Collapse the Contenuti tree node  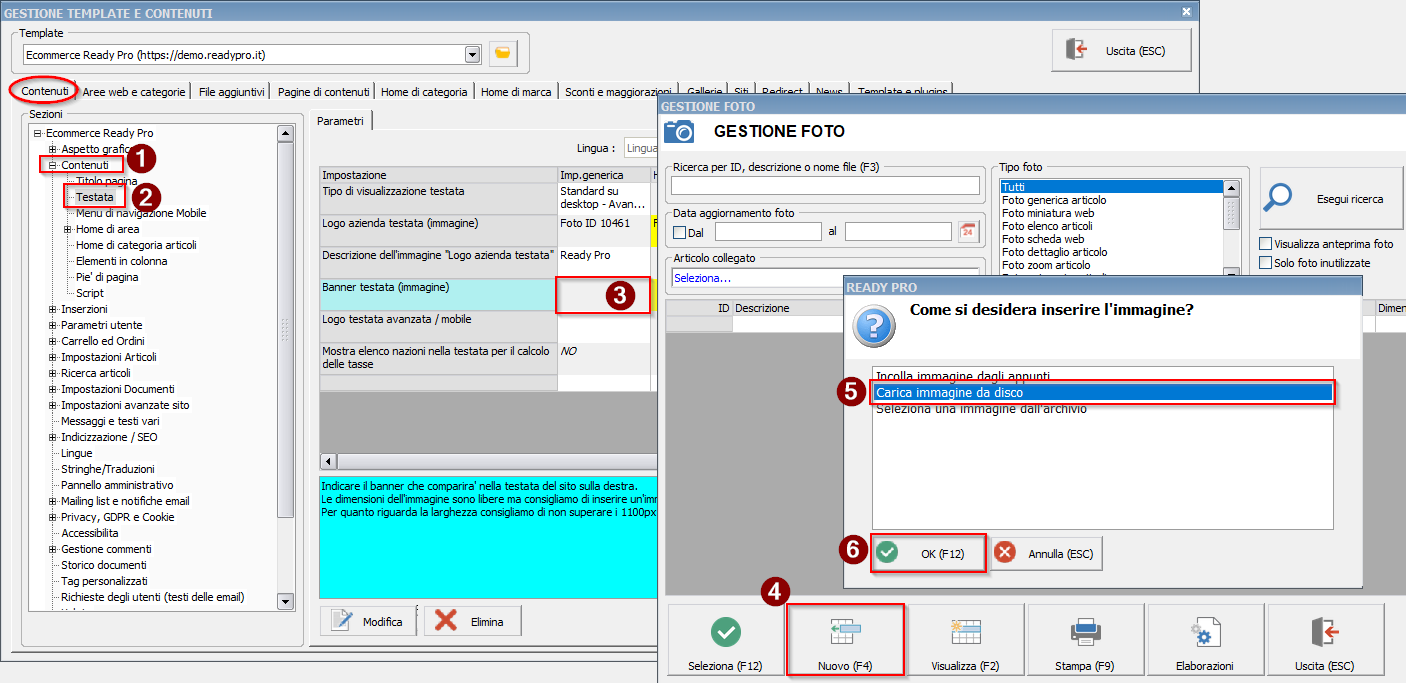point(52,165)
